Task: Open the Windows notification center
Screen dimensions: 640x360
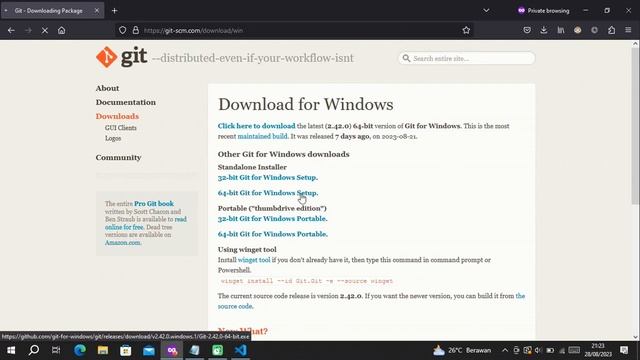Action: (x=624, y=350)
